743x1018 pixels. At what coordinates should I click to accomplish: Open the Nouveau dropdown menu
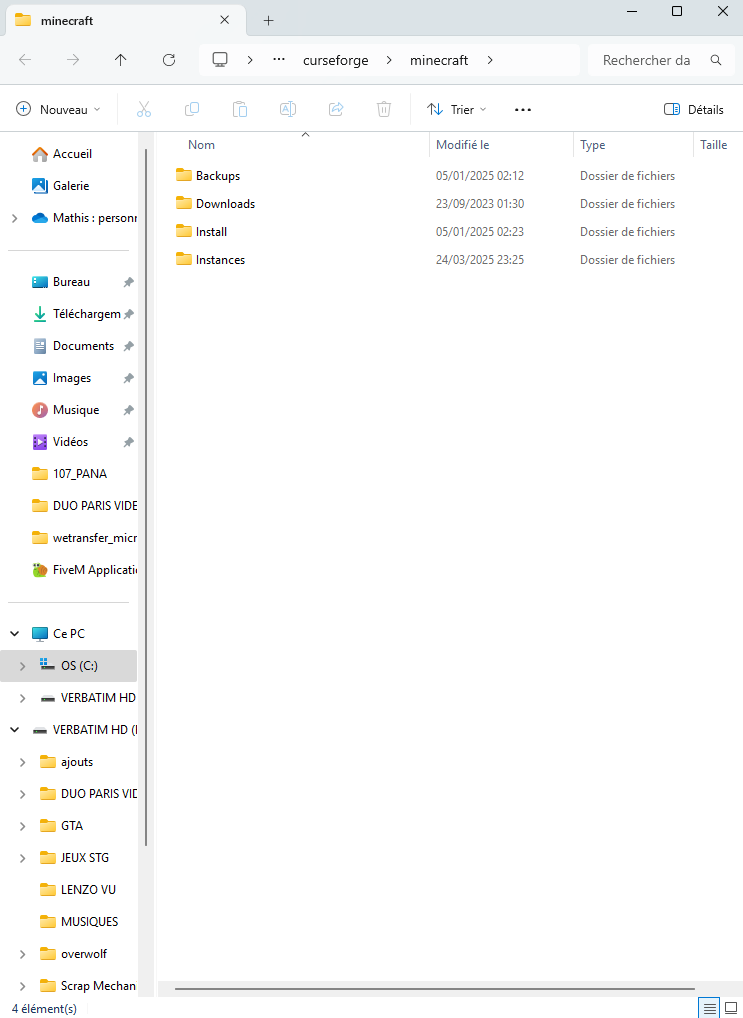(x=58, y=109)
